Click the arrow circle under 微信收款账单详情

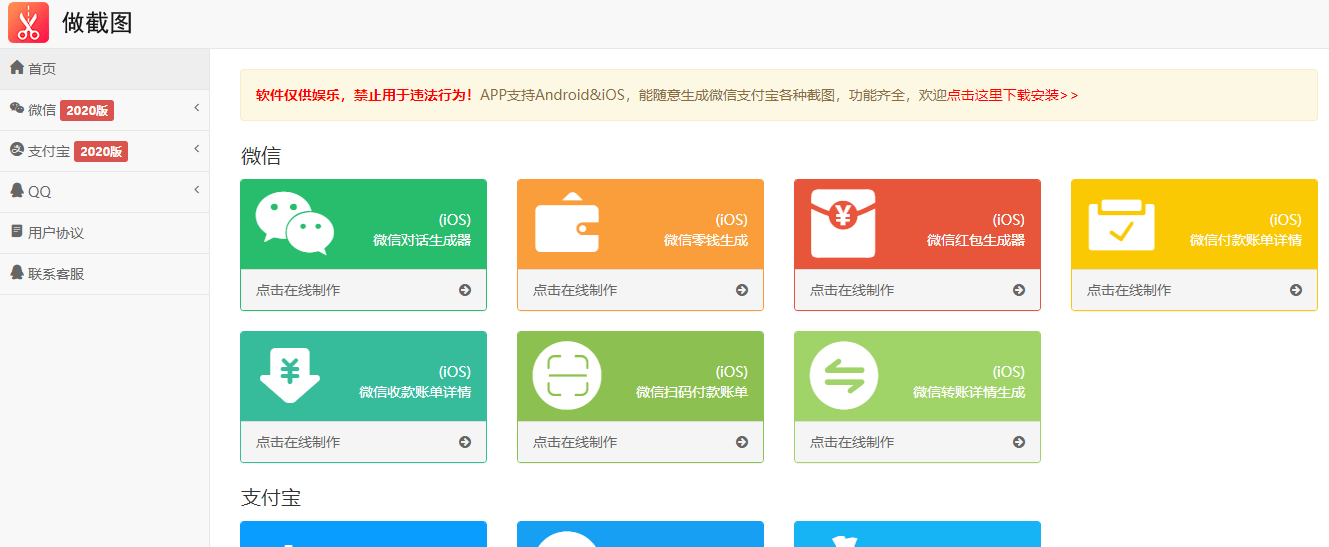click(x=465, y=442)
